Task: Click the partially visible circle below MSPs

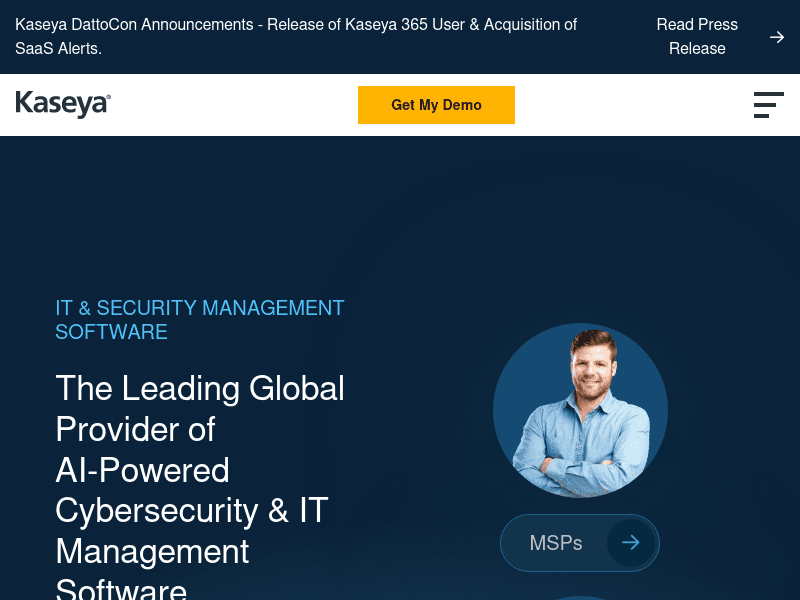Action: click(580, 597)
